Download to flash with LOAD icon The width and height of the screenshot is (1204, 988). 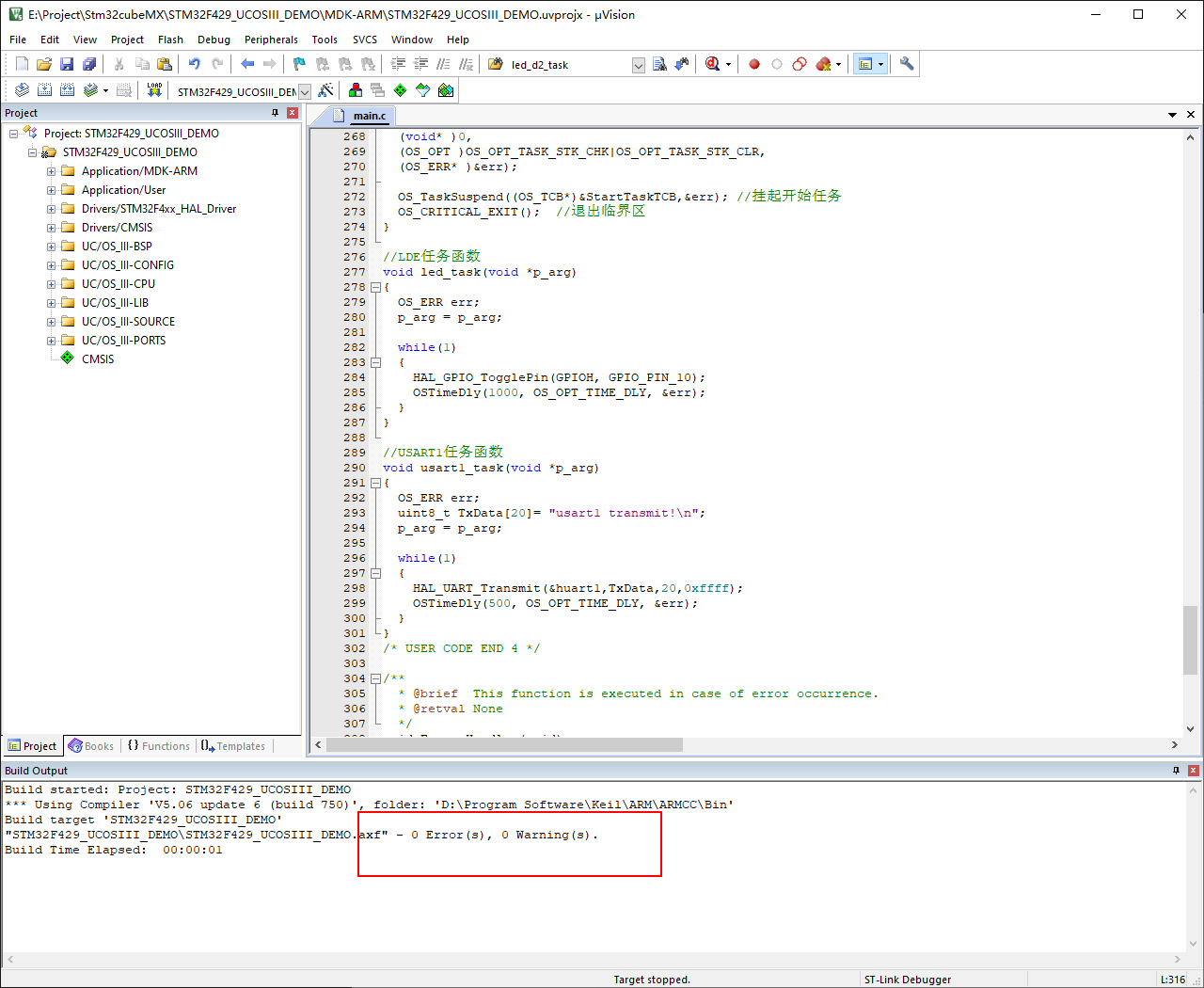(x=154, y=90)
